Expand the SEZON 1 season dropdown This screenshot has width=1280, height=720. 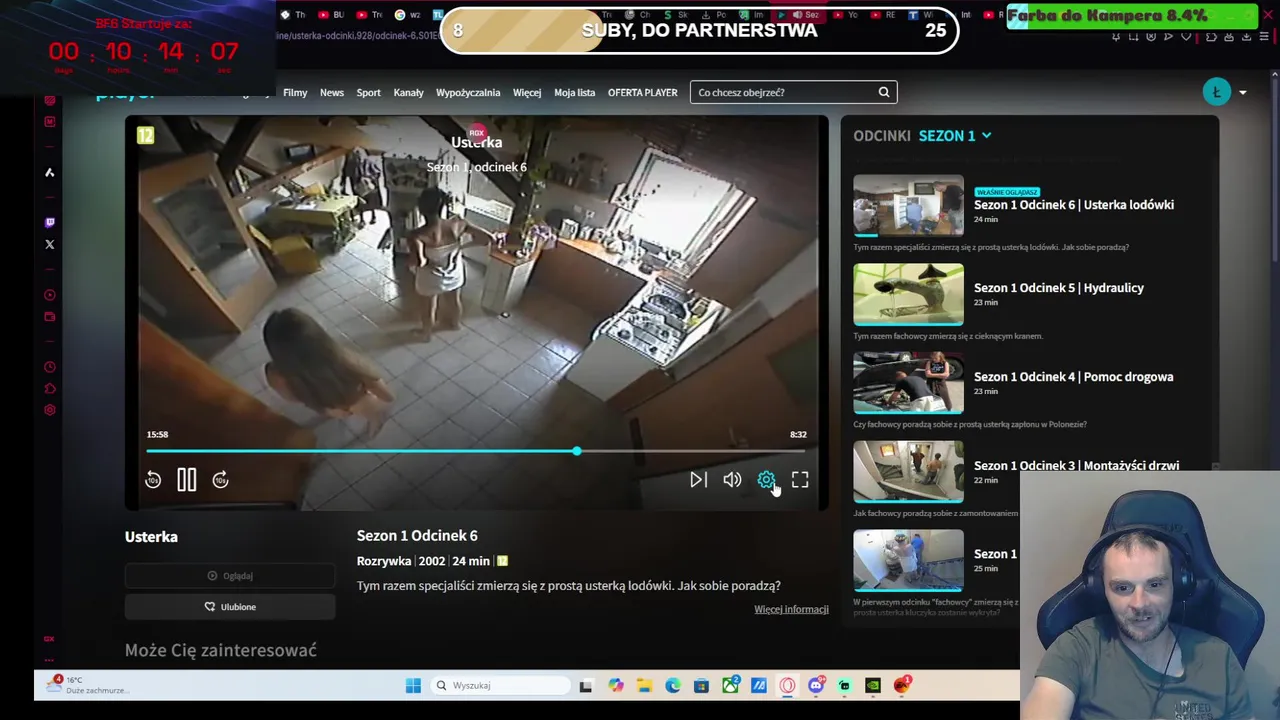[955, 136]
